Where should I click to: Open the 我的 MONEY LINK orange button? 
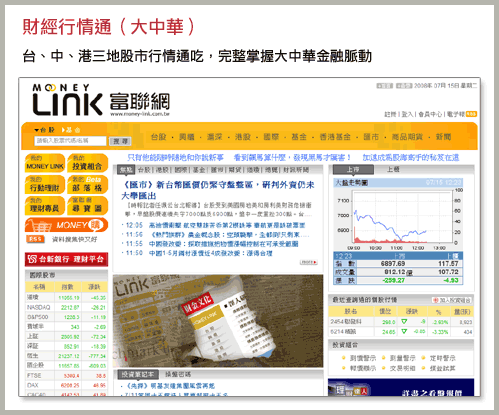[x=45, y=163]
